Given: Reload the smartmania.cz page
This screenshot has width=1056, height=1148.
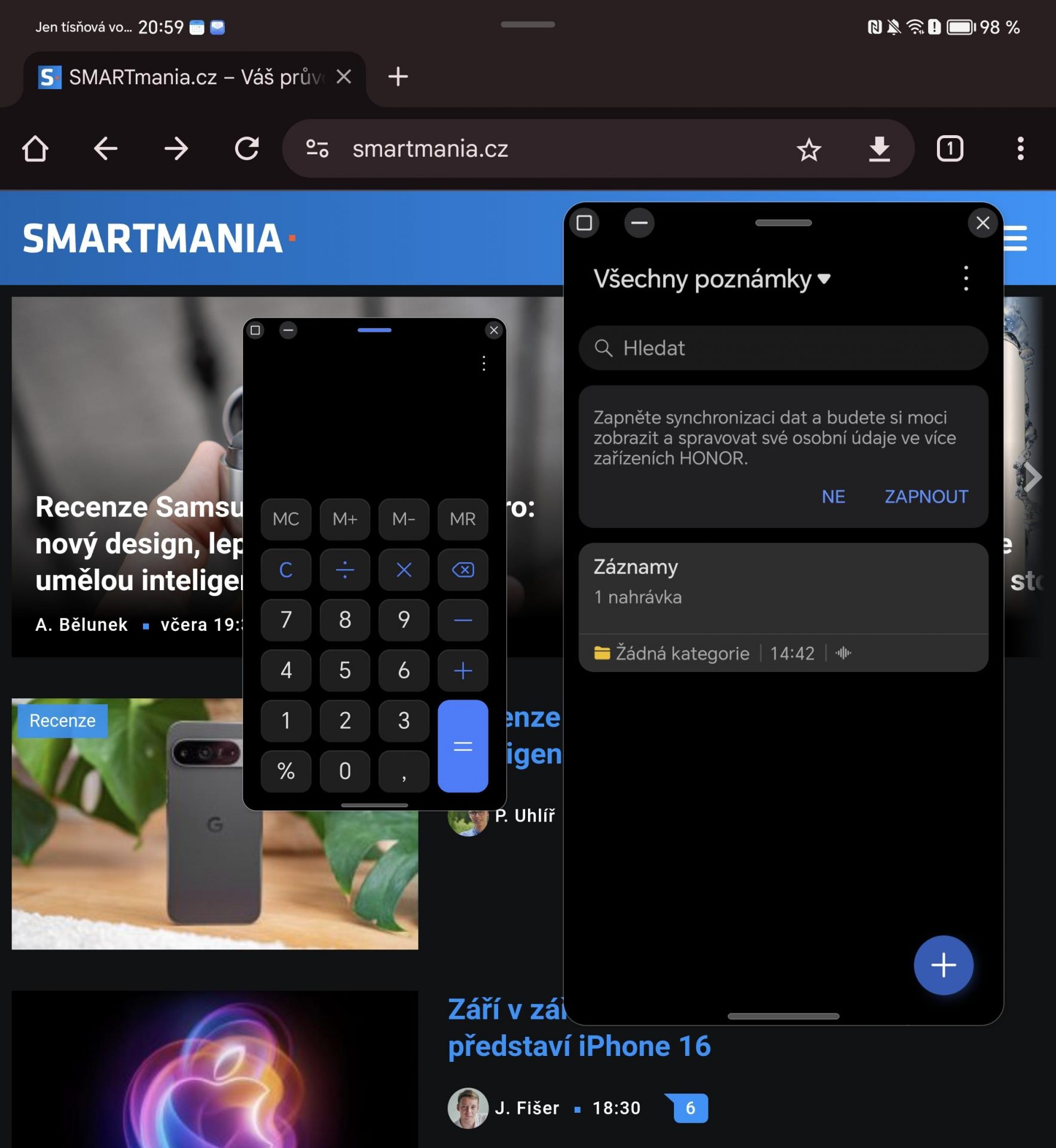Looking at the screenshot, I should point(246,148).
